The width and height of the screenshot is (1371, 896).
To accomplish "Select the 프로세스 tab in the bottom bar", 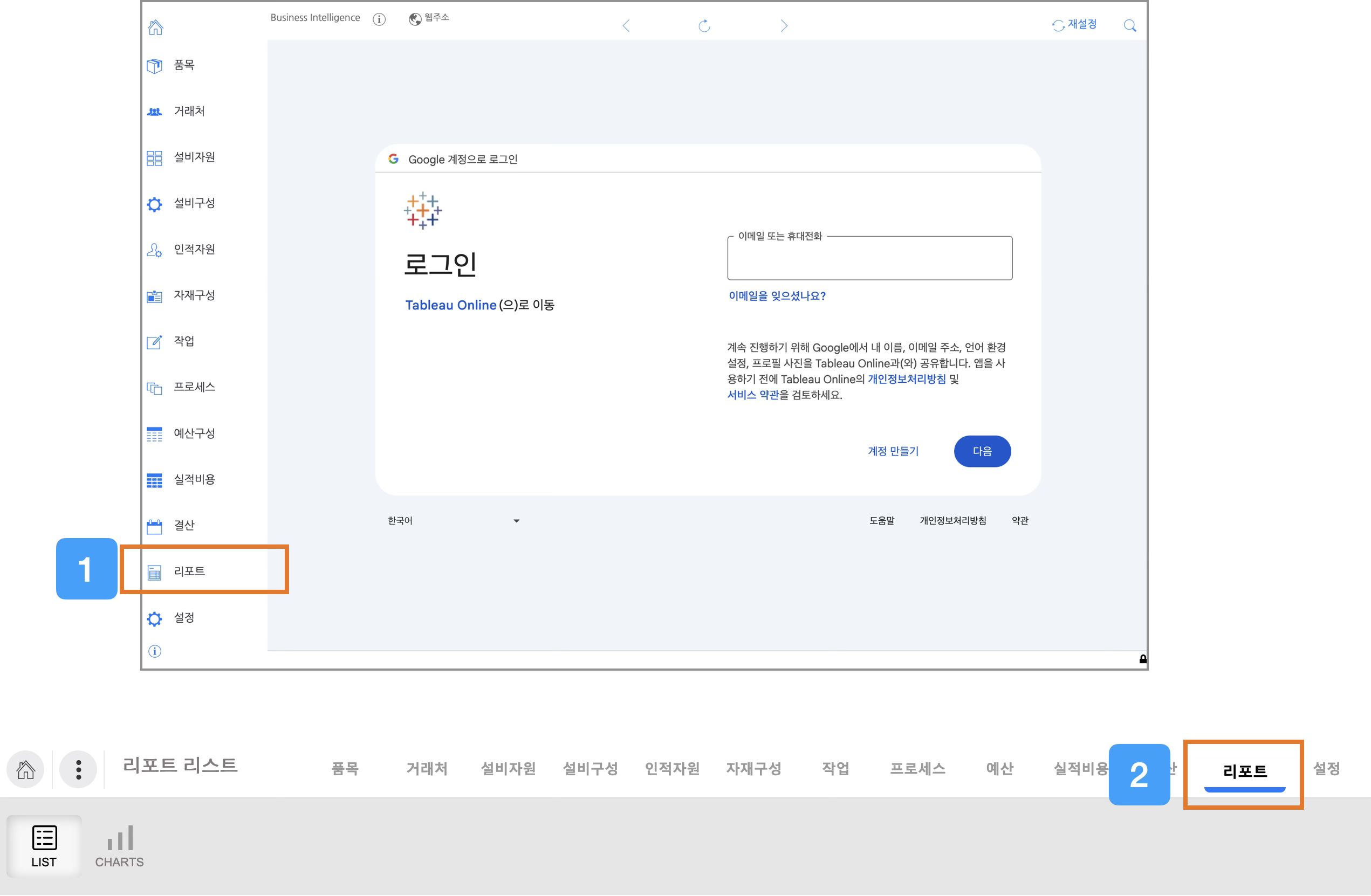I will coord(917,769).
